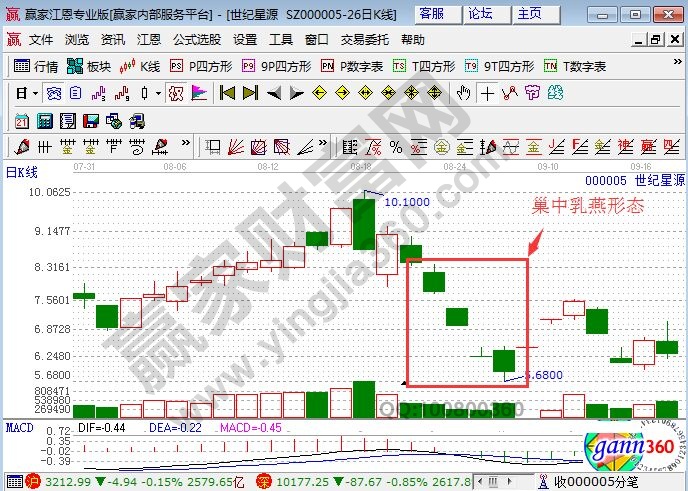Click the 论坛 button
The width and height of the screenshot is (688, 491).
coord(481,13)
